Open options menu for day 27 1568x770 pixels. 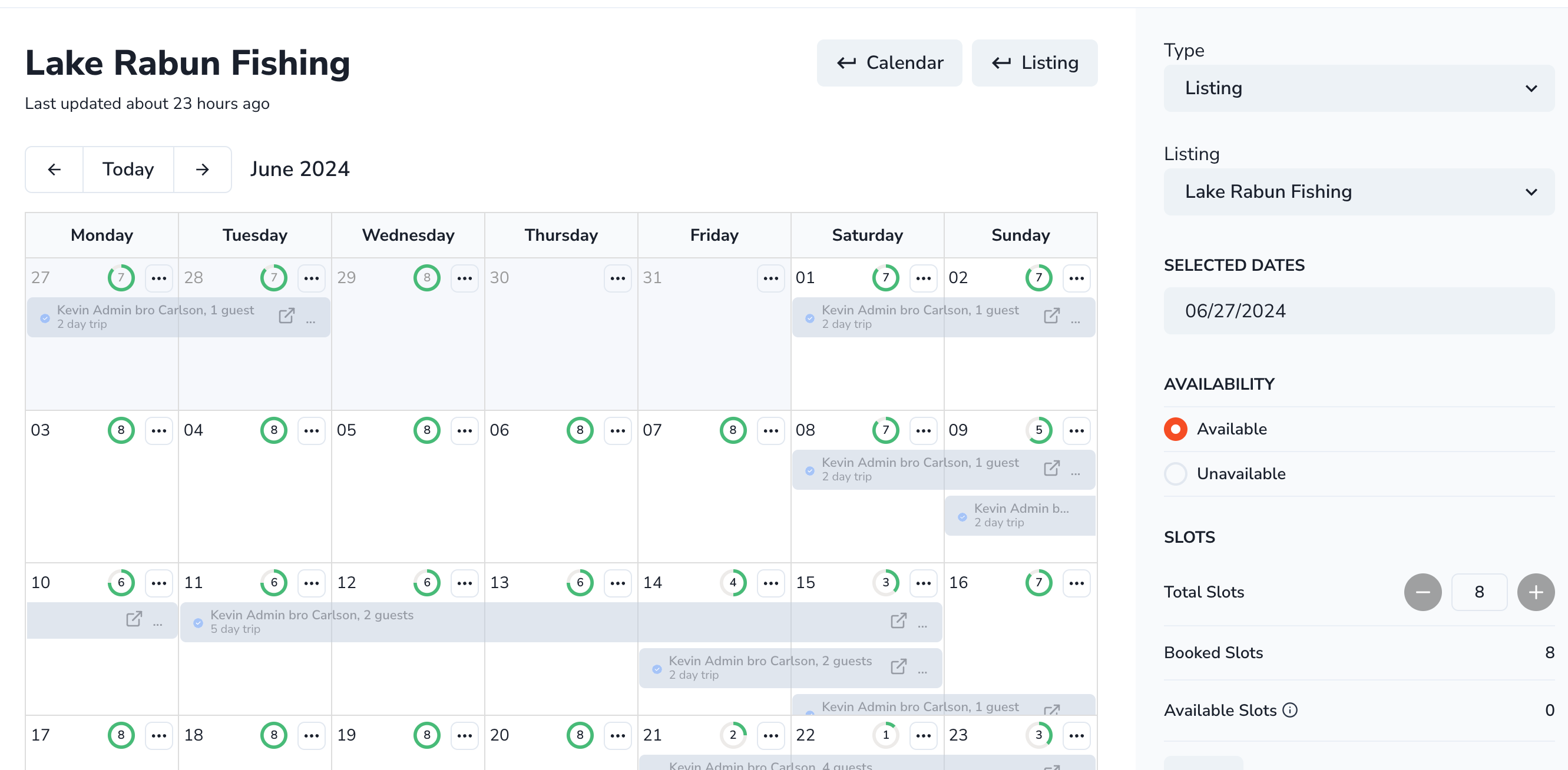click(159, 278)
